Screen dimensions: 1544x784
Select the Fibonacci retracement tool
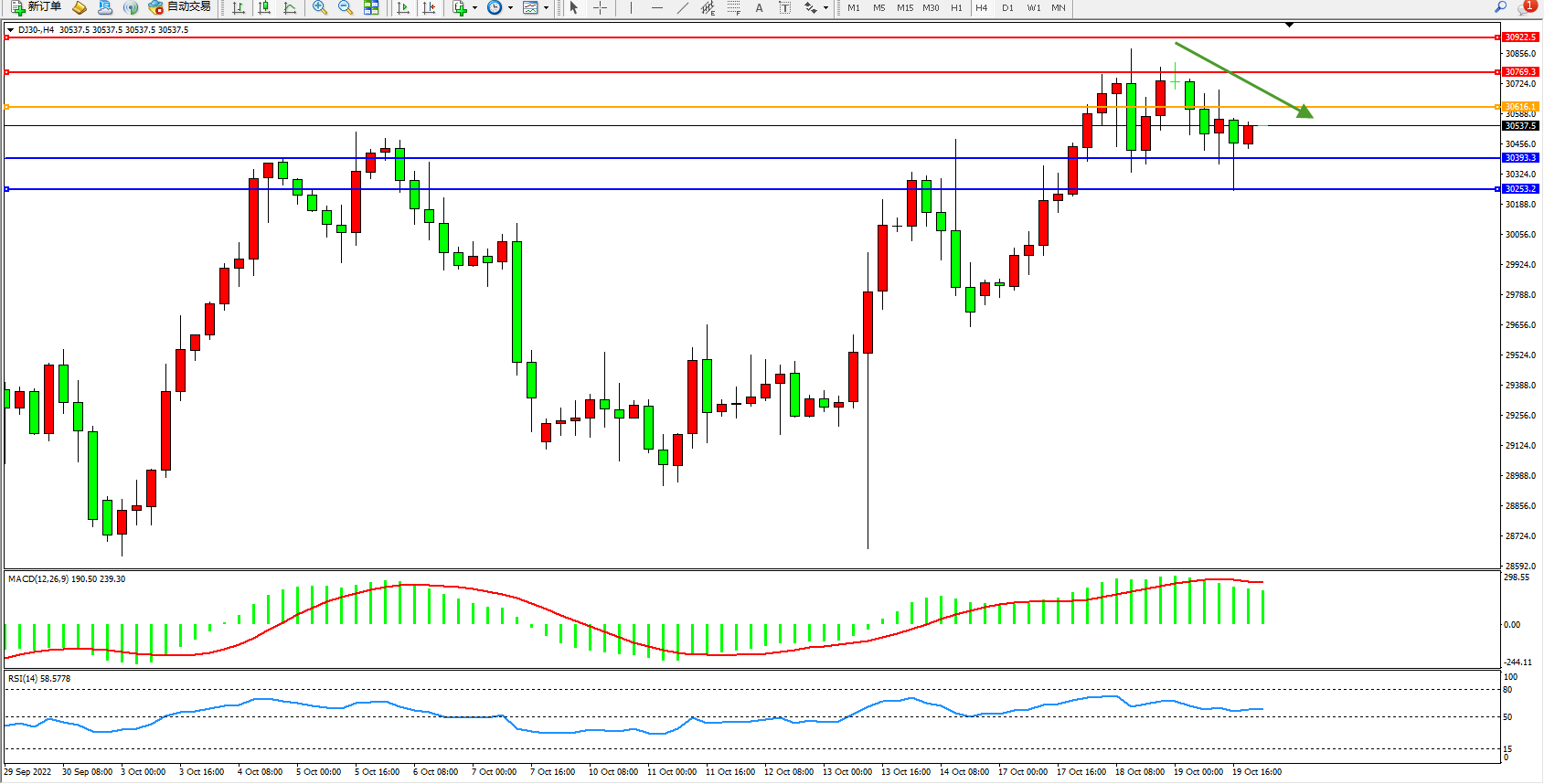click(x=733, y=7)
